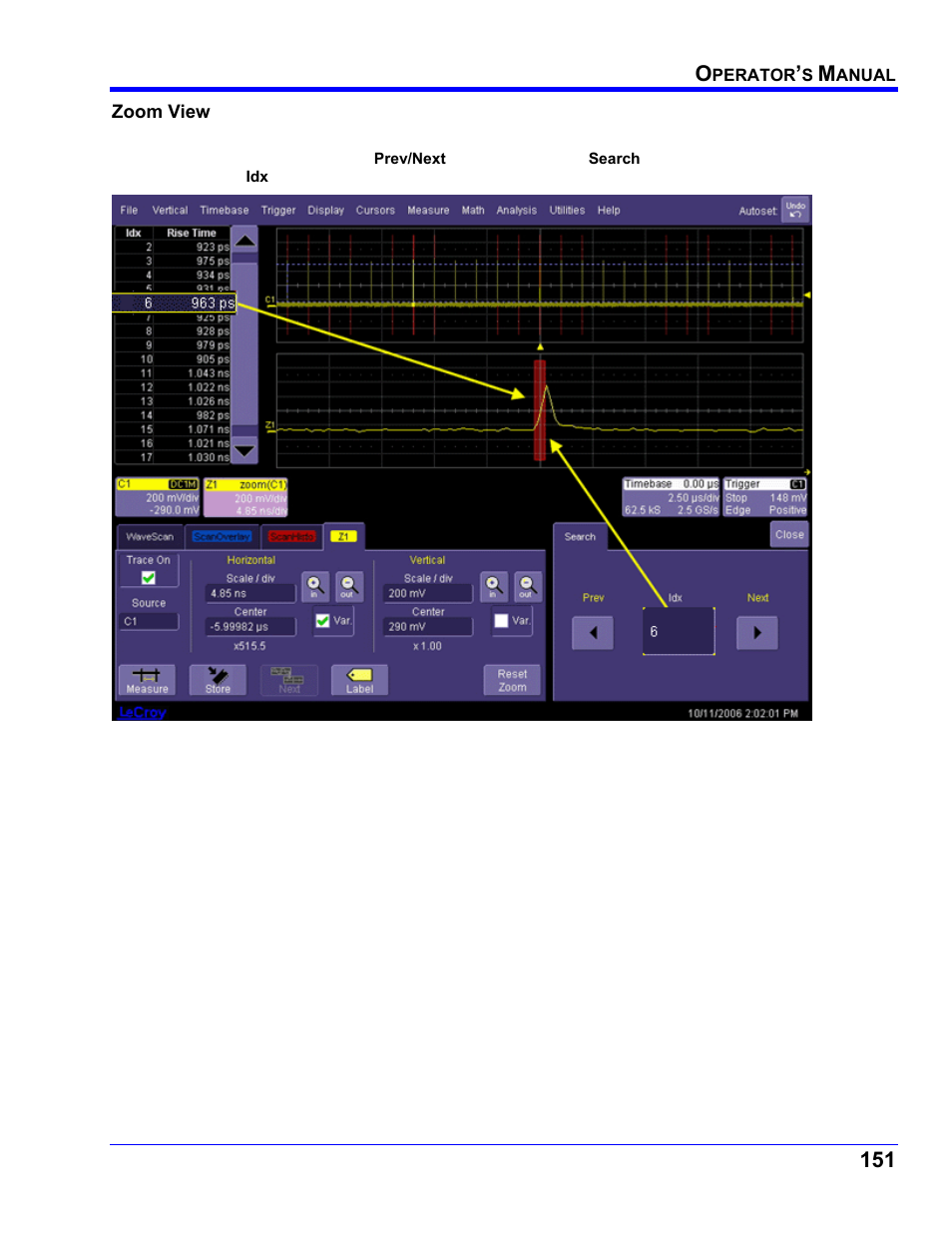
Task: Open the C1 channel descriptor box
Action: (158, 496)
